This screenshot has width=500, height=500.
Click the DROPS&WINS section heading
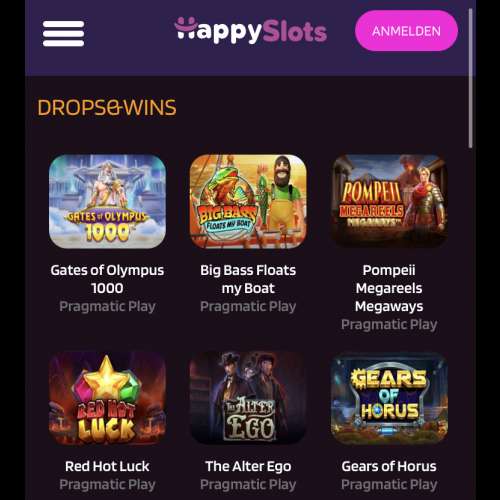pyautogui.click(x=107, y=107)
